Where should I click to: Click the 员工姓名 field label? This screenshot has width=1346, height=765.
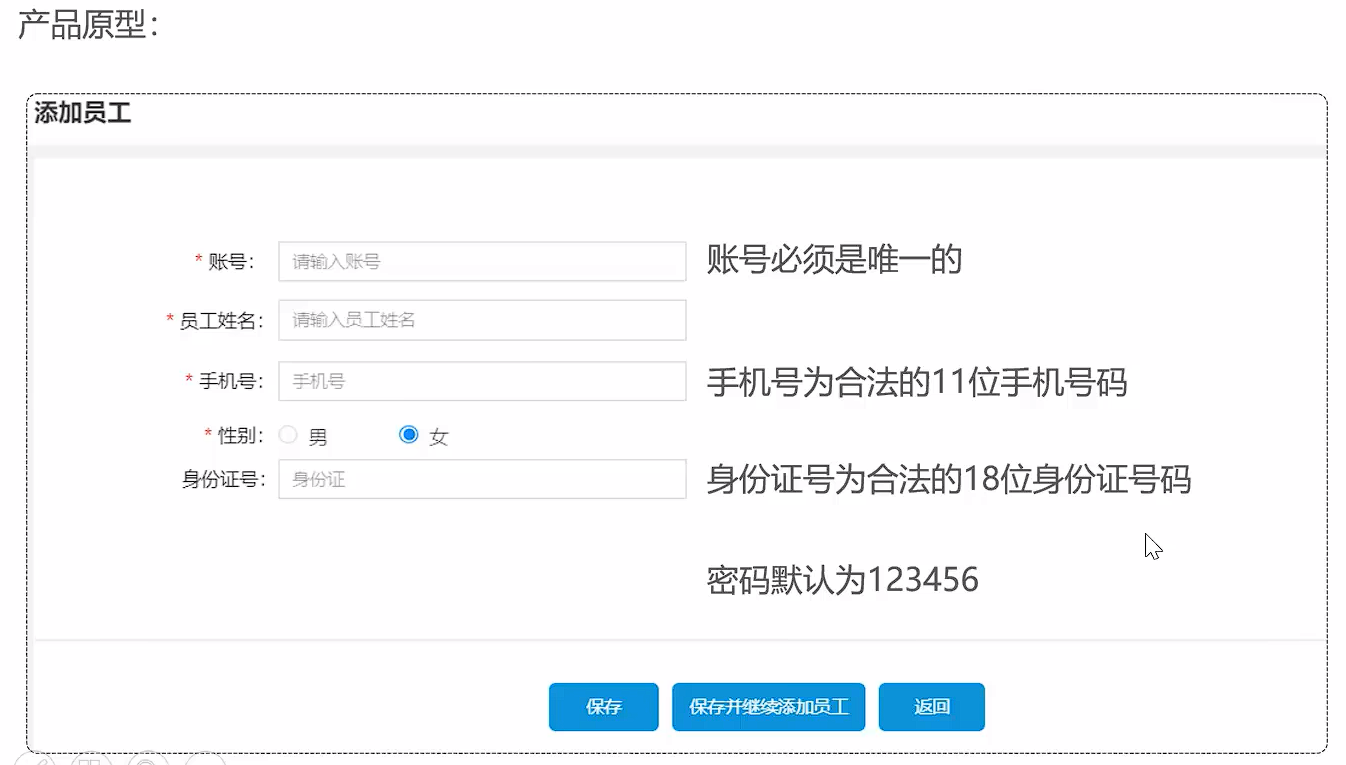pyautogui.click(x=219, y=321)
